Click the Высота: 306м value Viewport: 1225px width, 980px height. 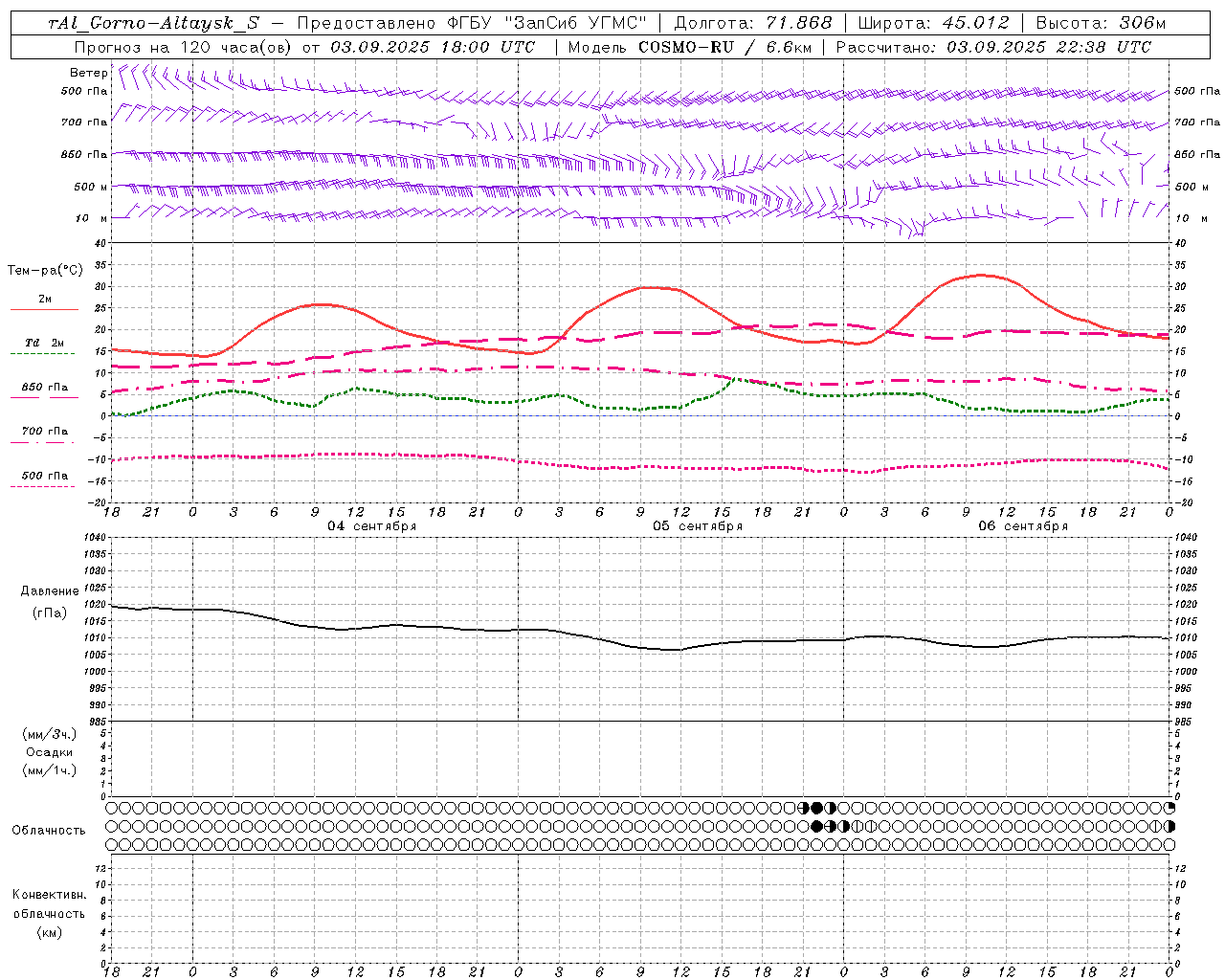(1102, 23)
